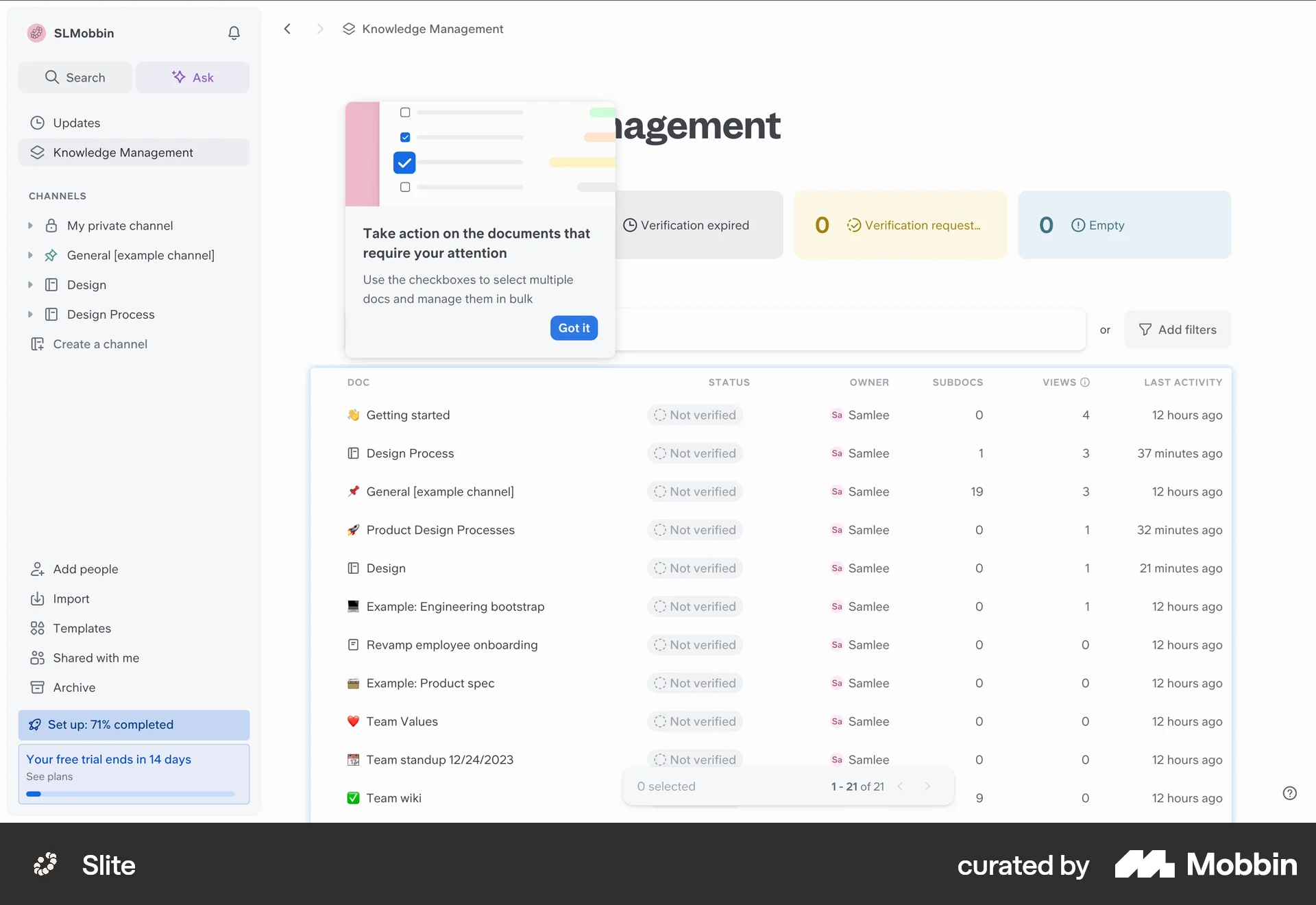
Task: Switch to the Knowledge Management section
Action: point(124,152)
